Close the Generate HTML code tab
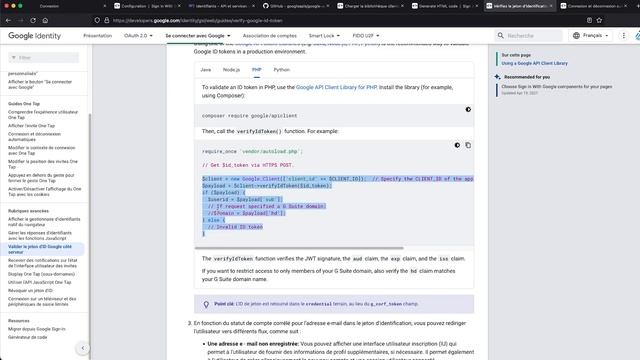The image size is (640, 360). [x=476, y=6]
